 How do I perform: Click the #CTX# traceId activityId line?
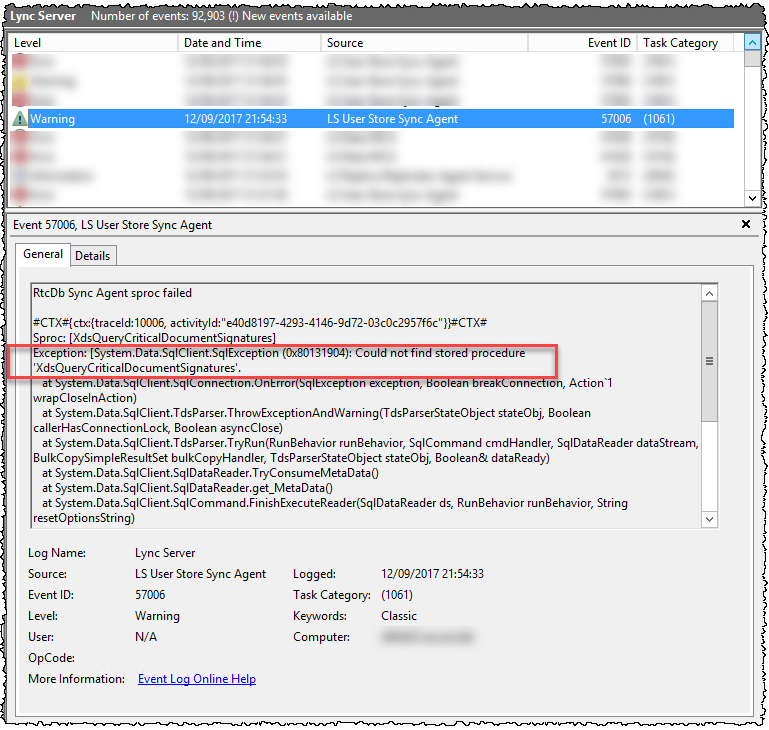tap(260, 323)
